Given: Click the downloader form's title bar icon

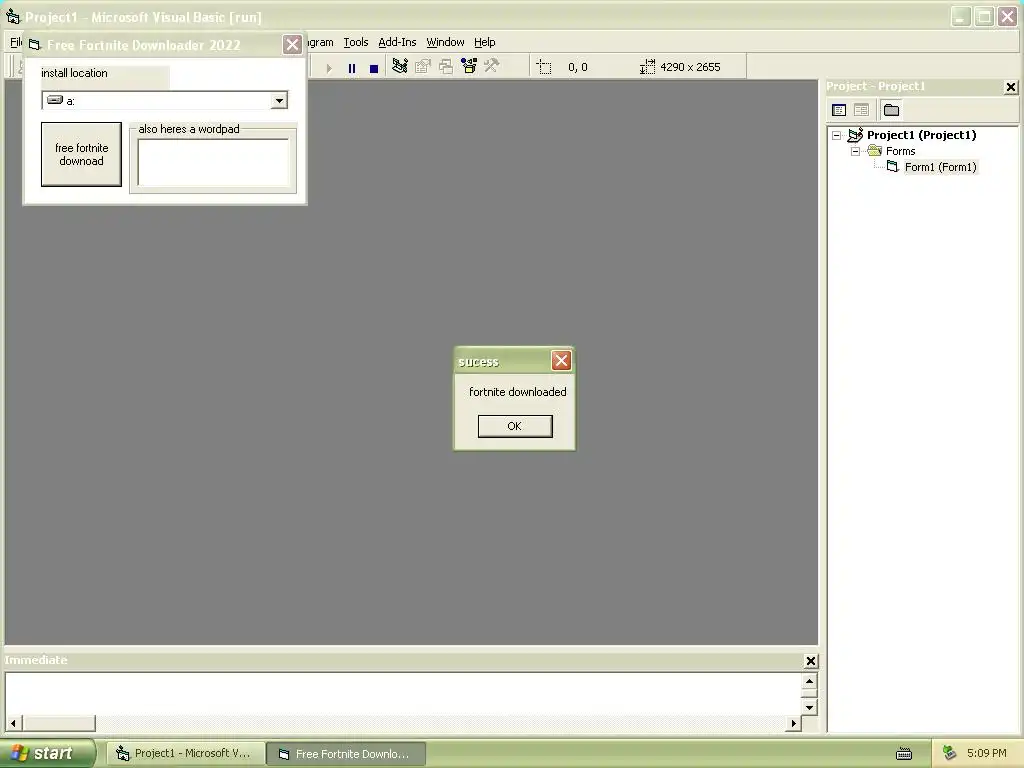Looking at the screenshot, I should coord(35,44).
